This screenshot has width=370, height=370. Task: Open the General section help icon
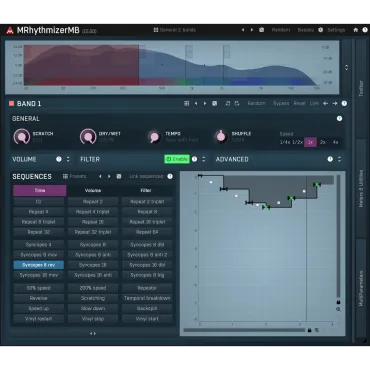pos(339,119)
